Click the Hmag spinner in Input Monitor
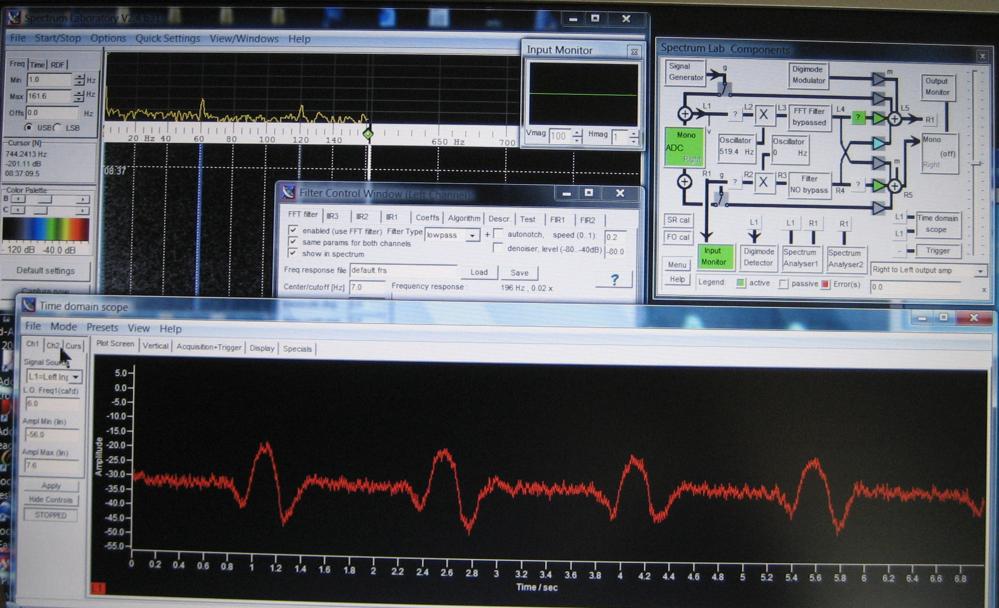The width and height of the screenshot is (999, 608). click(x=633, y=136)
